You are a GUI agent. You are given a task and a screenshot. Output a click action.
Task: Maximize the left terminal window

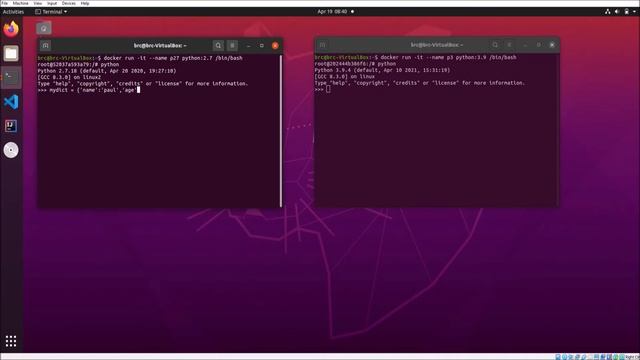coord(262,45)
